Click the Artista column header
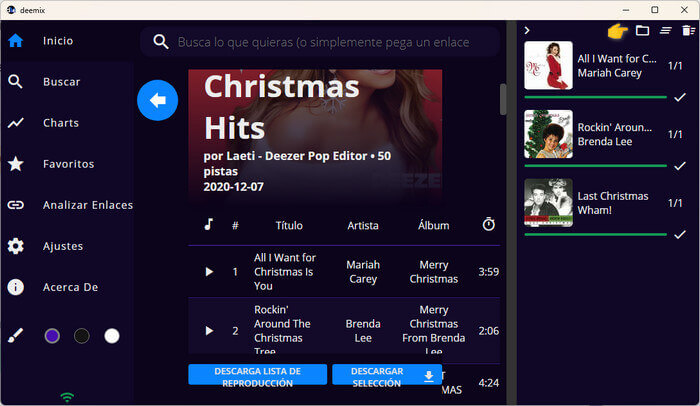This screenshot has height=406, width=700. point(363,226)
